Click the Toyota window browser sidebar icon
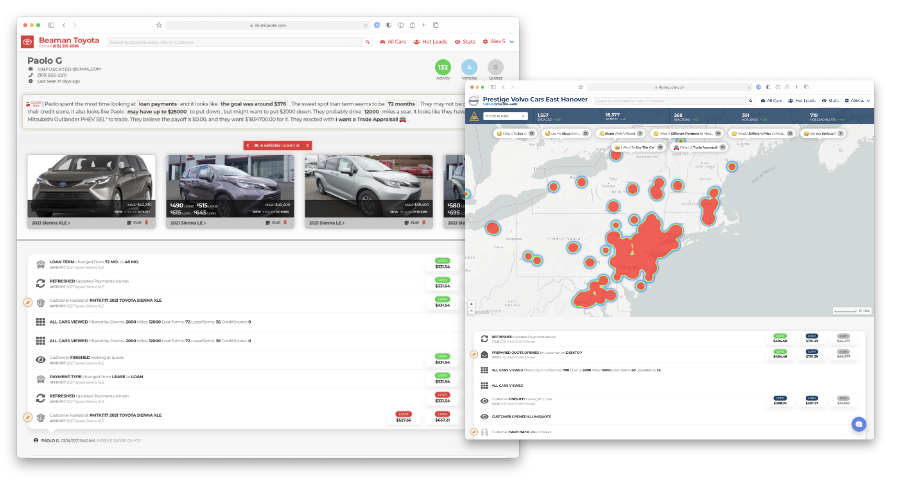This screenshot has width=900, height=480. (51, 25)
